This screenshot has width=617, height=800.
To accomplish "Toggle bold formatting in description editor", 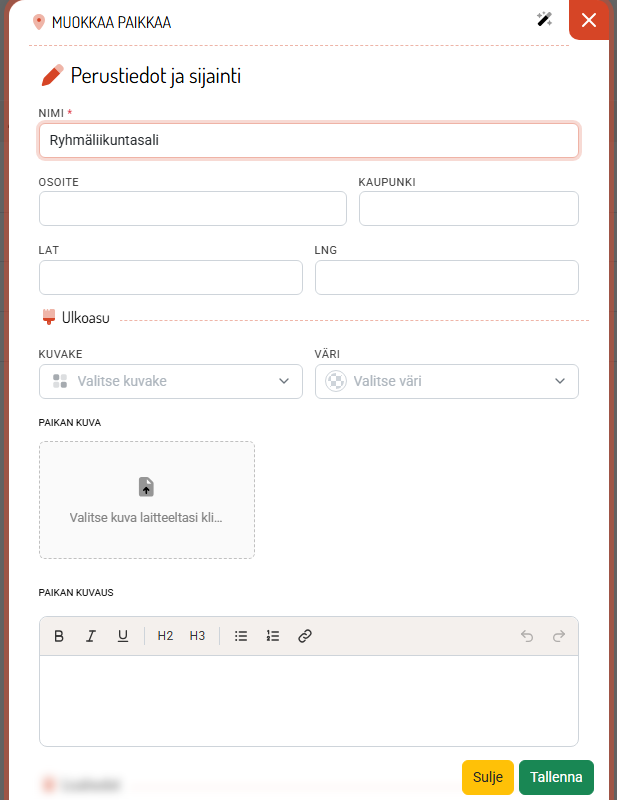I will (x=59, y=636).
